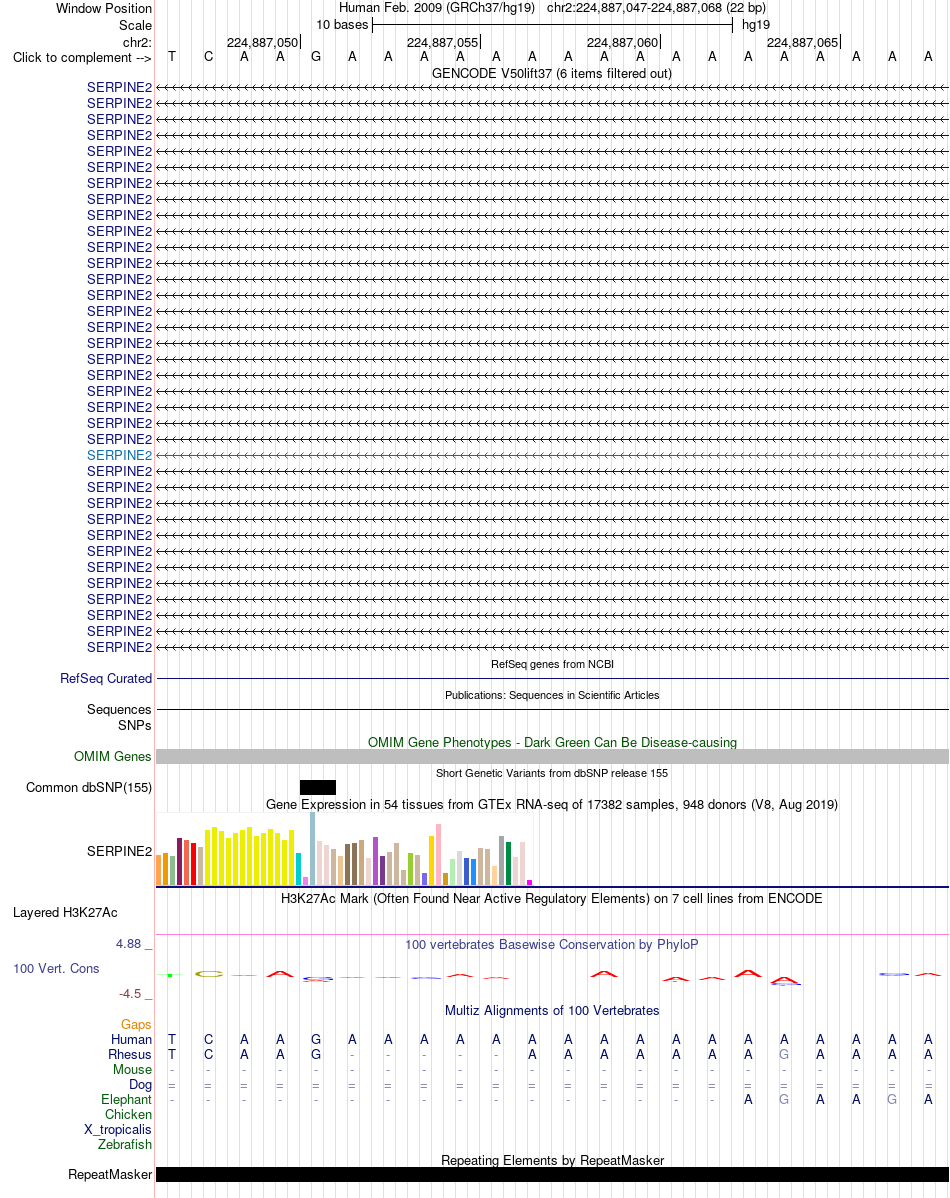Open the RepeatMasker track label
This screenshot has height=1198, width=950.
tap(110, 1174)
